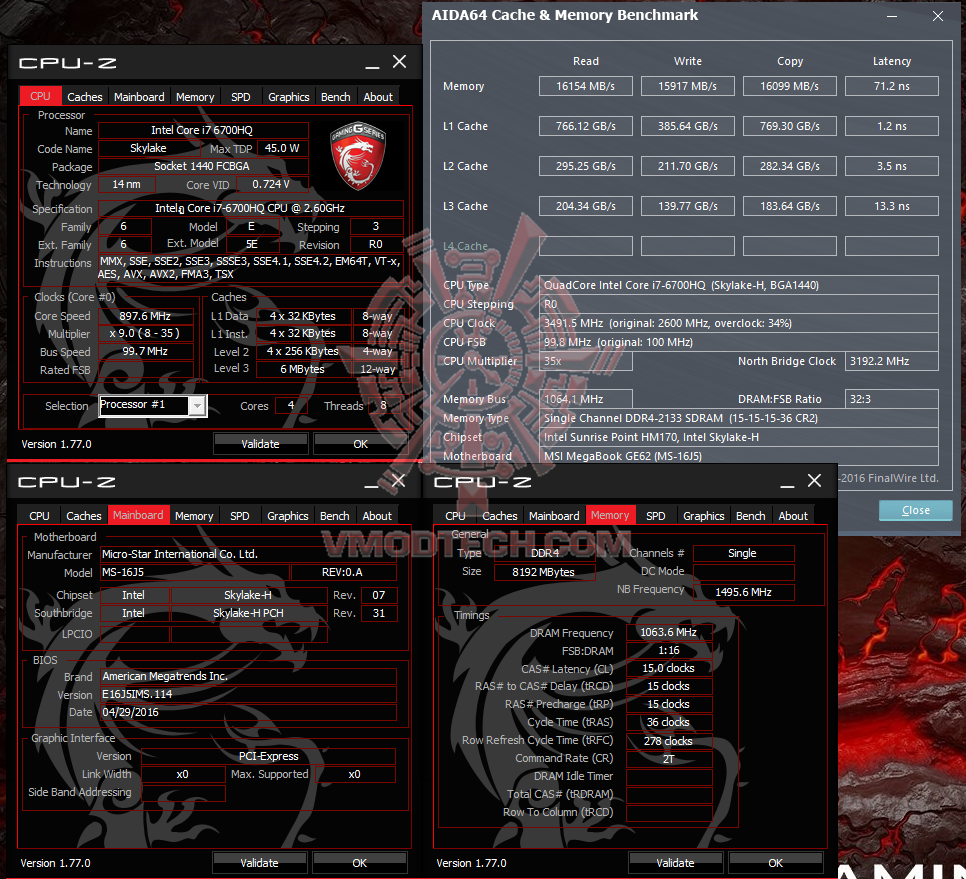Select the active CPU tab in top CPU-Z window

tap(40, 96)
